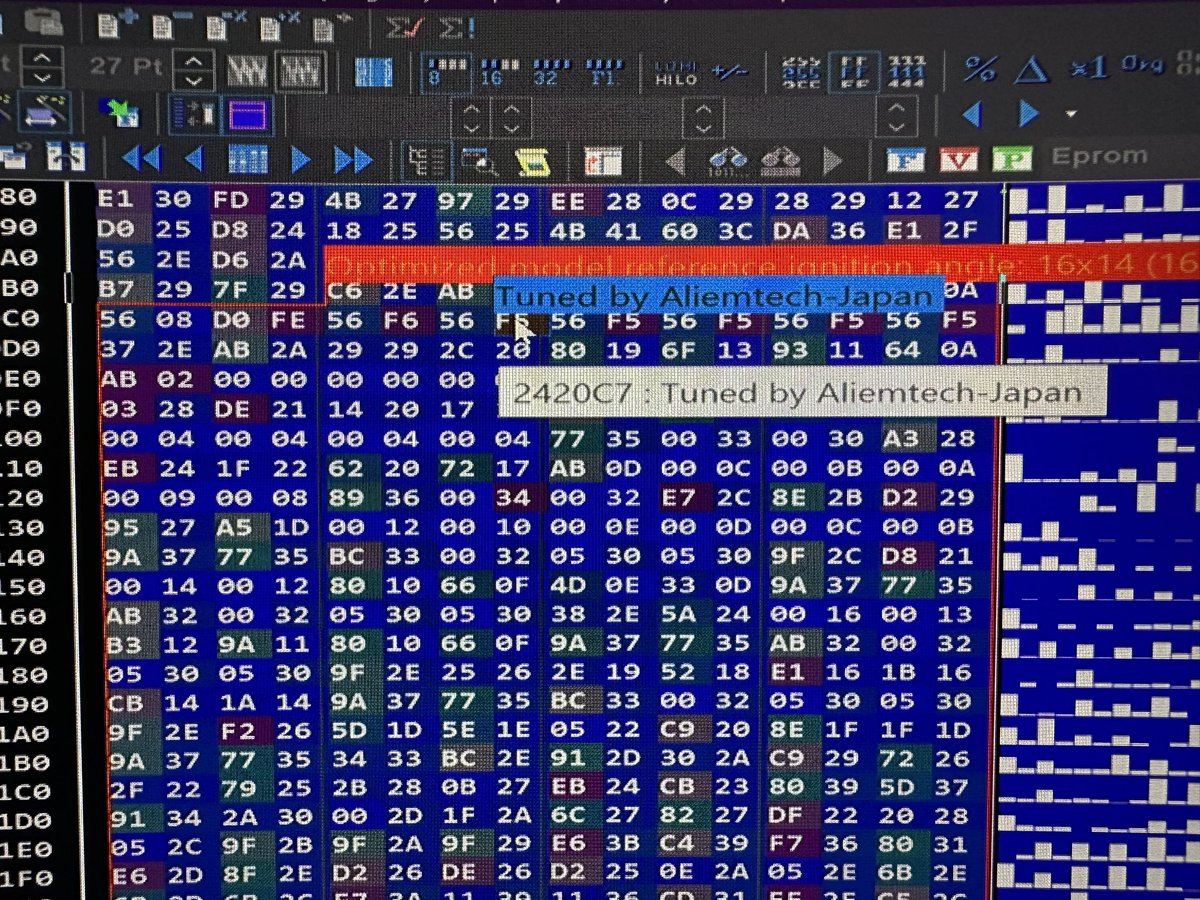1200x900 pixels.
Task: Switch number display to binary 111
Action: tap(906, 71)
